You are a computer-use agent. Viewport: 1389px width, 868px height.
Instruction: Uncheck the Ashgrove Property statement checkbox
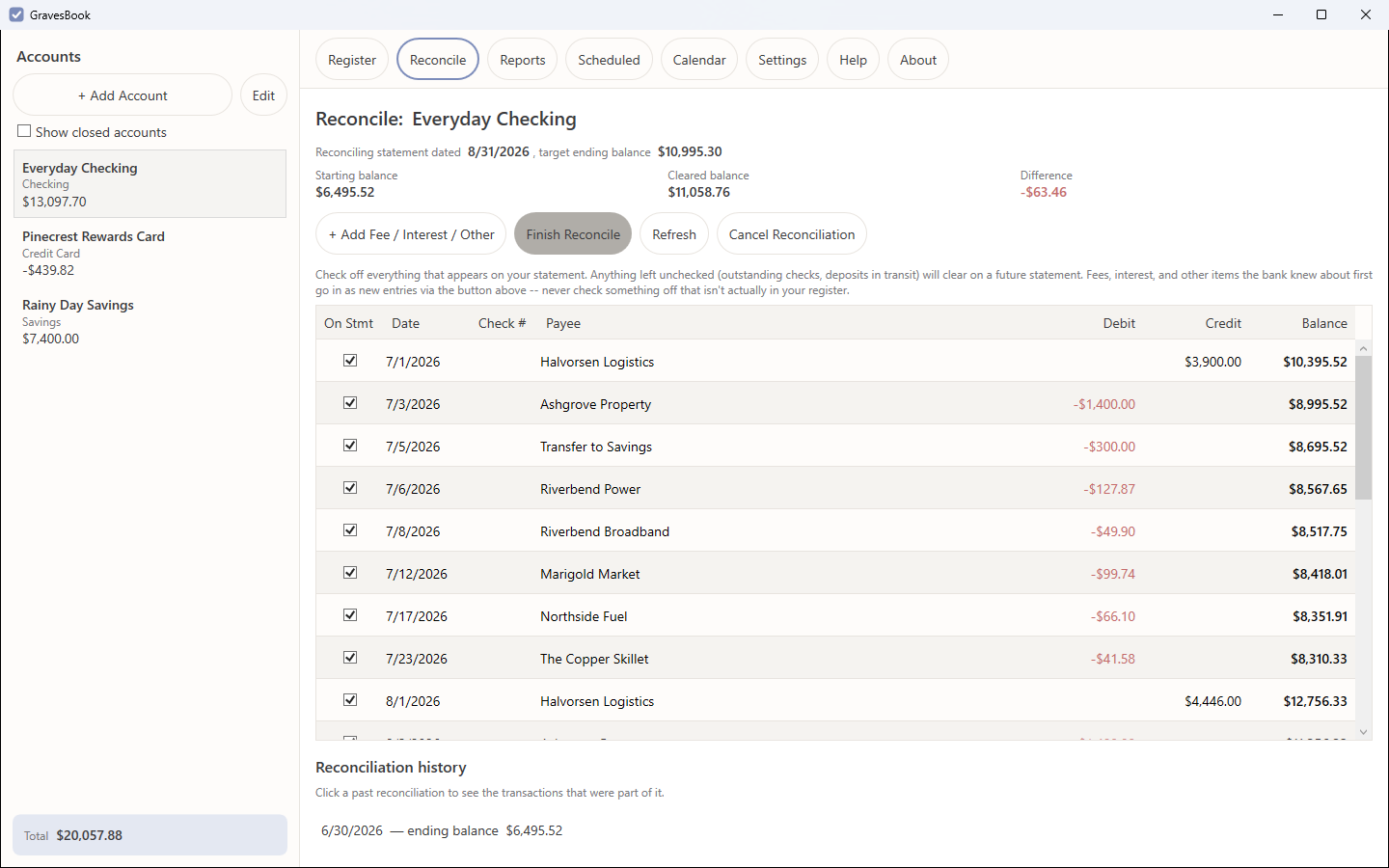350,403
